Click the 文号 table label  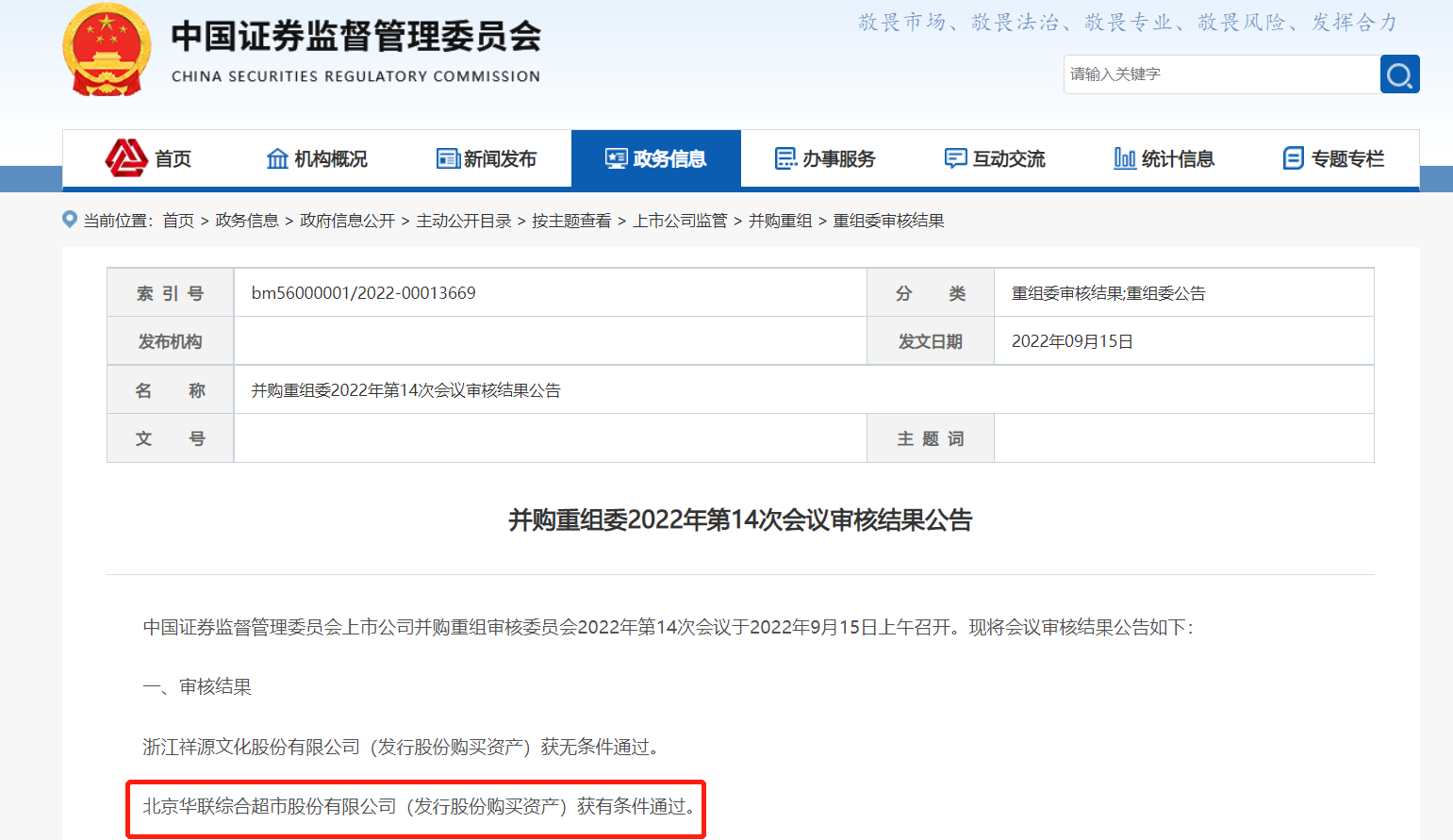pos(170,438)
